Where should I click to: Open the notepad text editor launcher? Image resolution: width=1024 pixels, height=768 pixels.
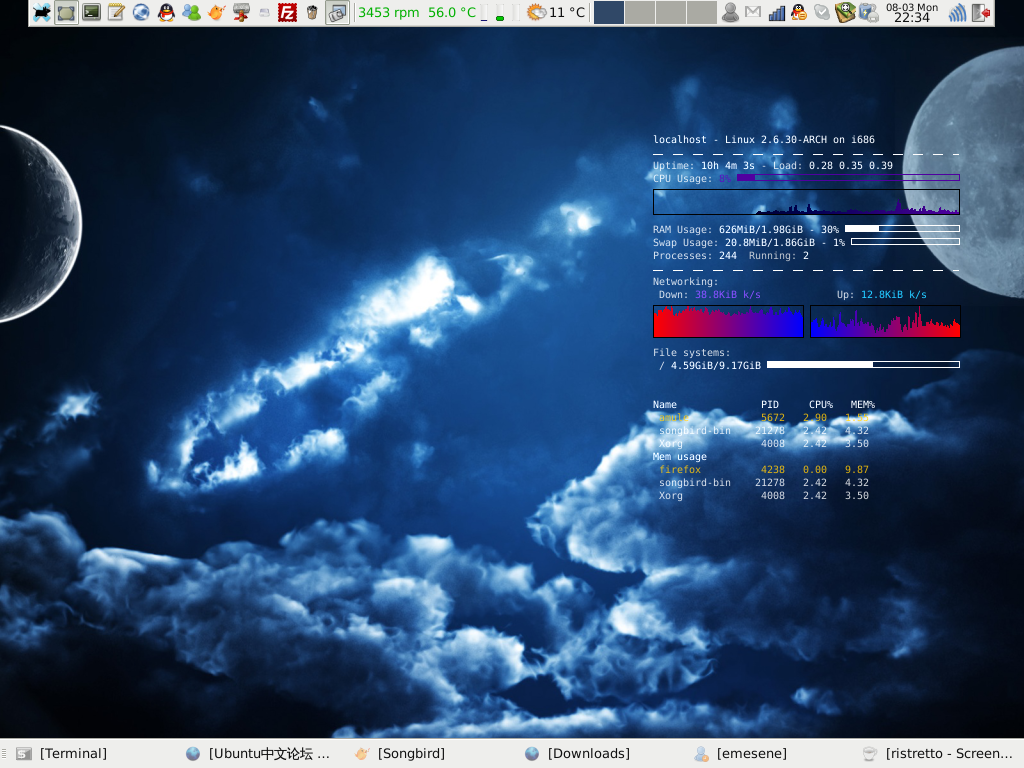pyautogui.click(x=116, y=12)
